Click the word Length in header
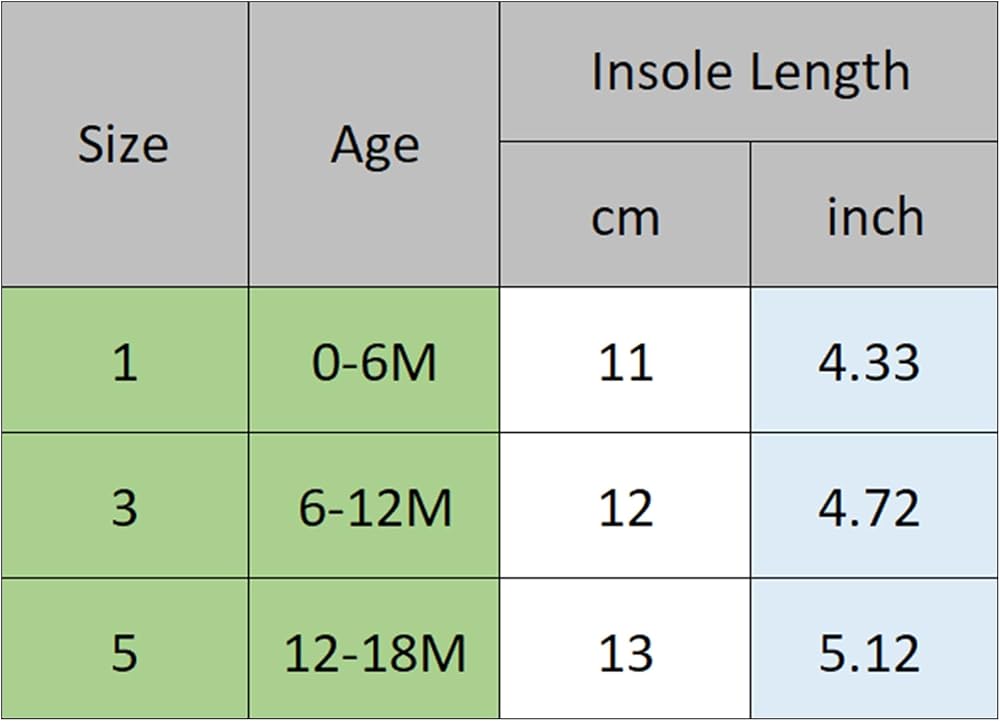This screenshot has width=1000, height=721. click(830, 73)
